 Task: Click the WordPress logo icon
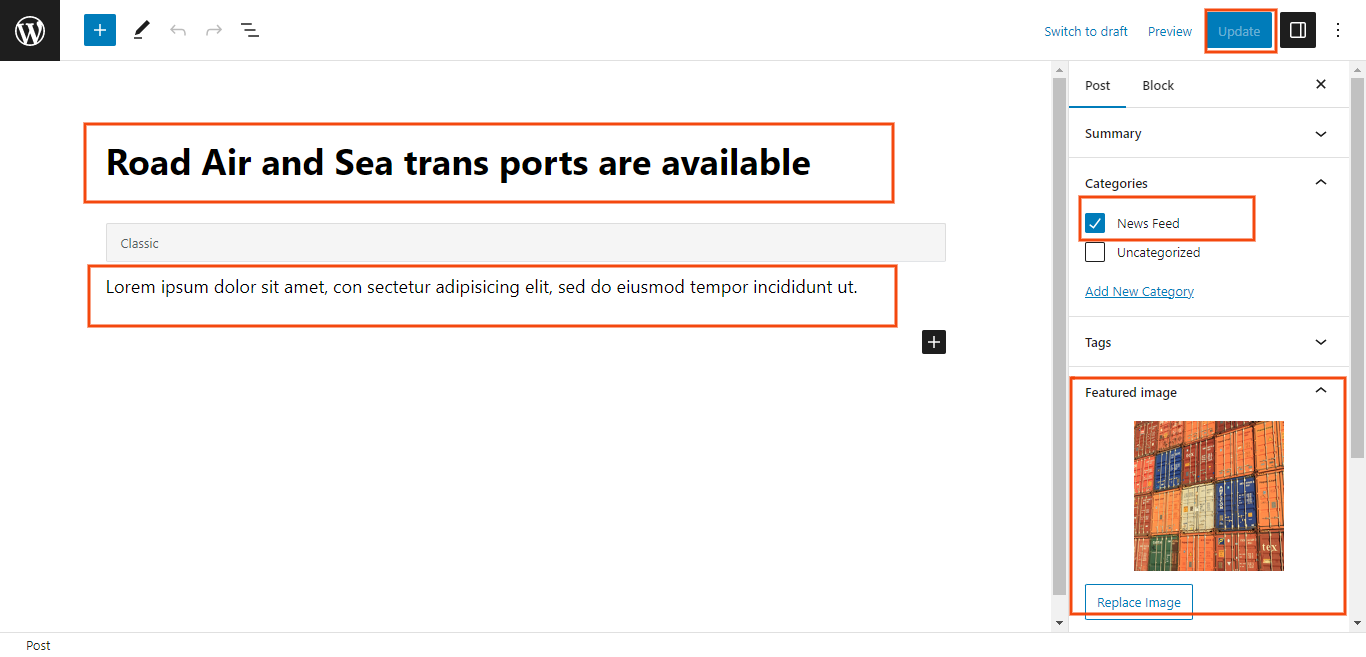click(x=30, y=31)
